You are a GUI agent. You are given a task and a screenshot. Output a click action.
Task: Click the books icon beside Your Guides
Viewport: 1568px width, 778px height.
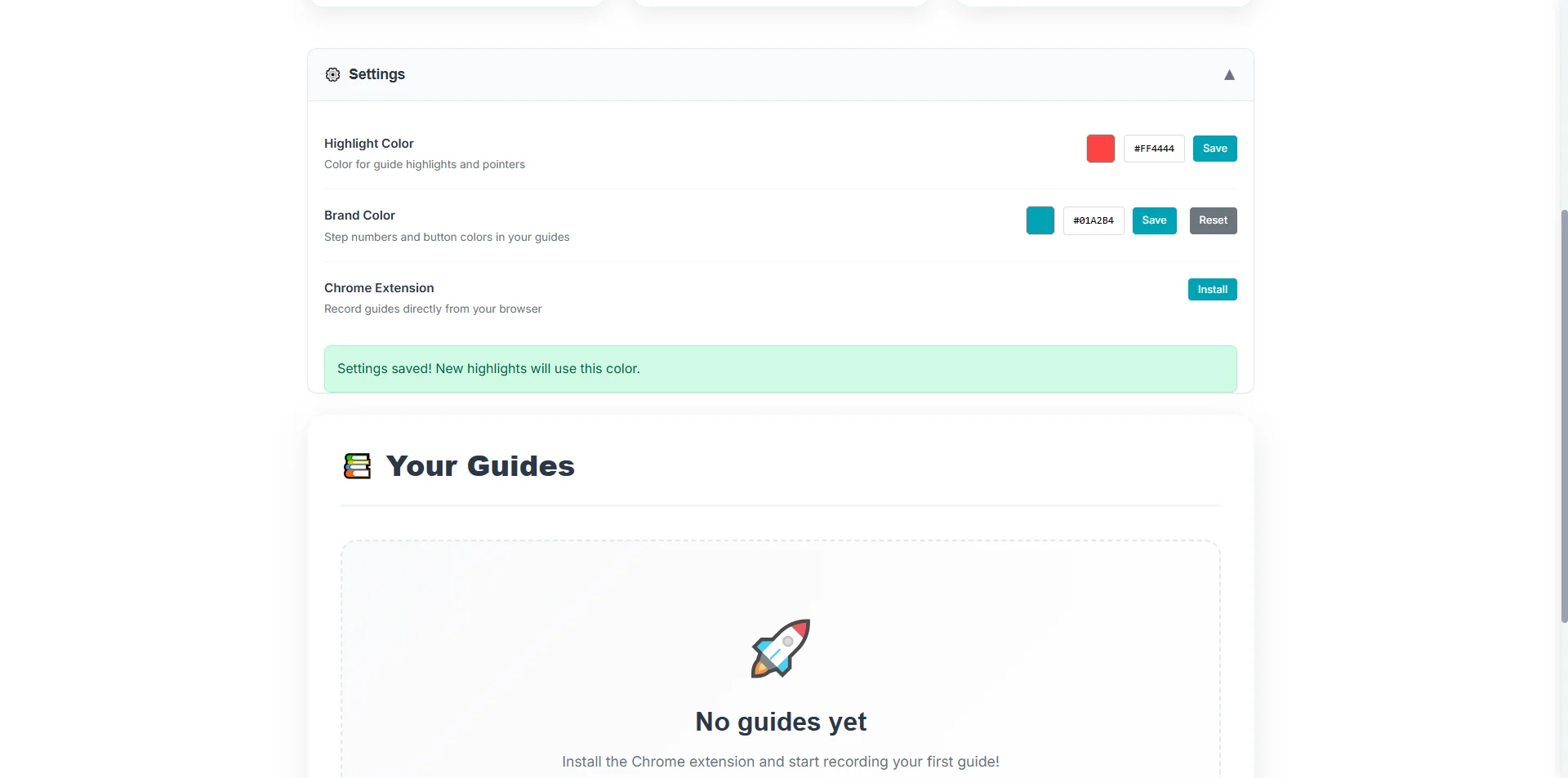coord(357,465)
